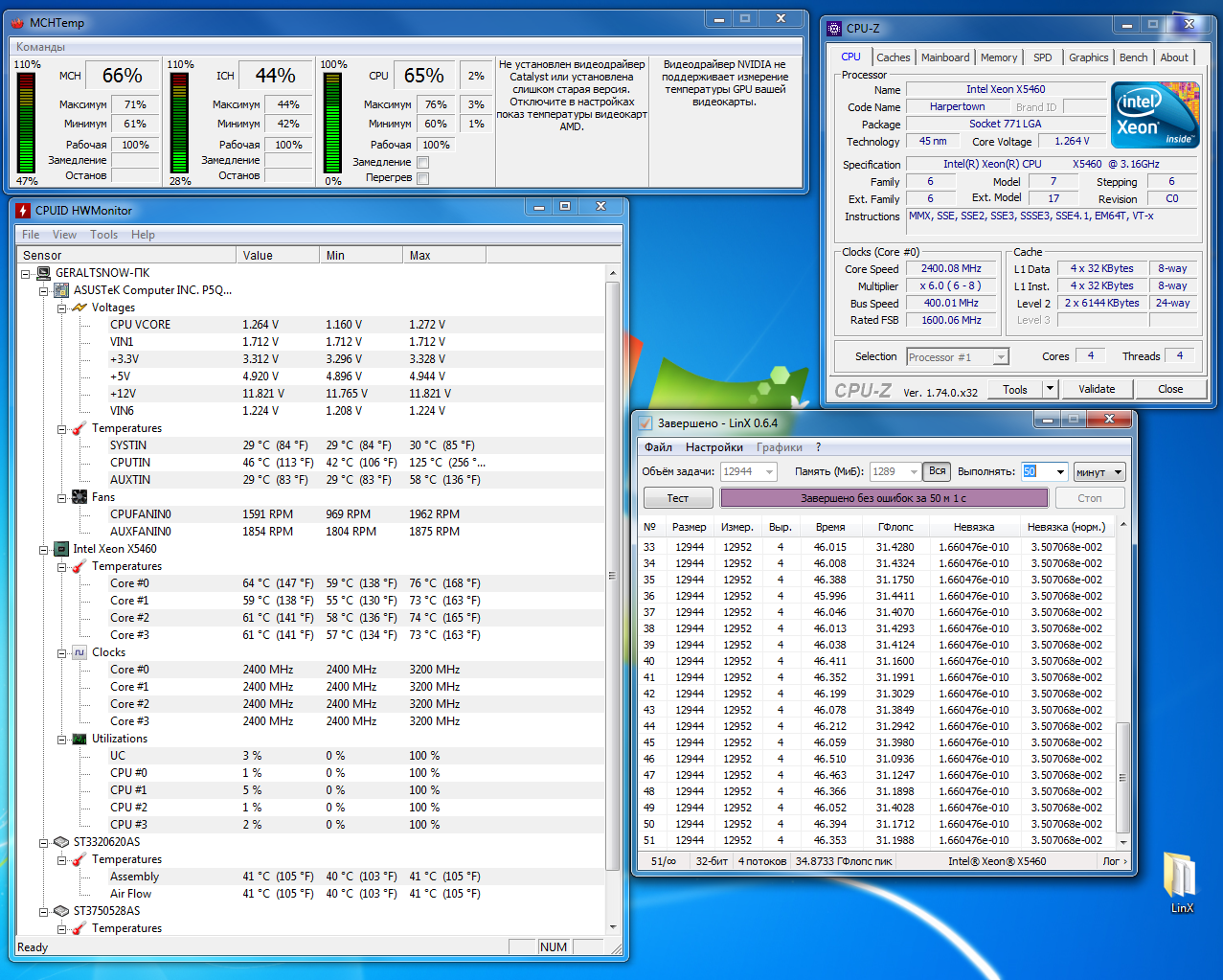Collapse the Clocks tree node
Viewport: 1223px width, 980px height.
click(61, 653)
